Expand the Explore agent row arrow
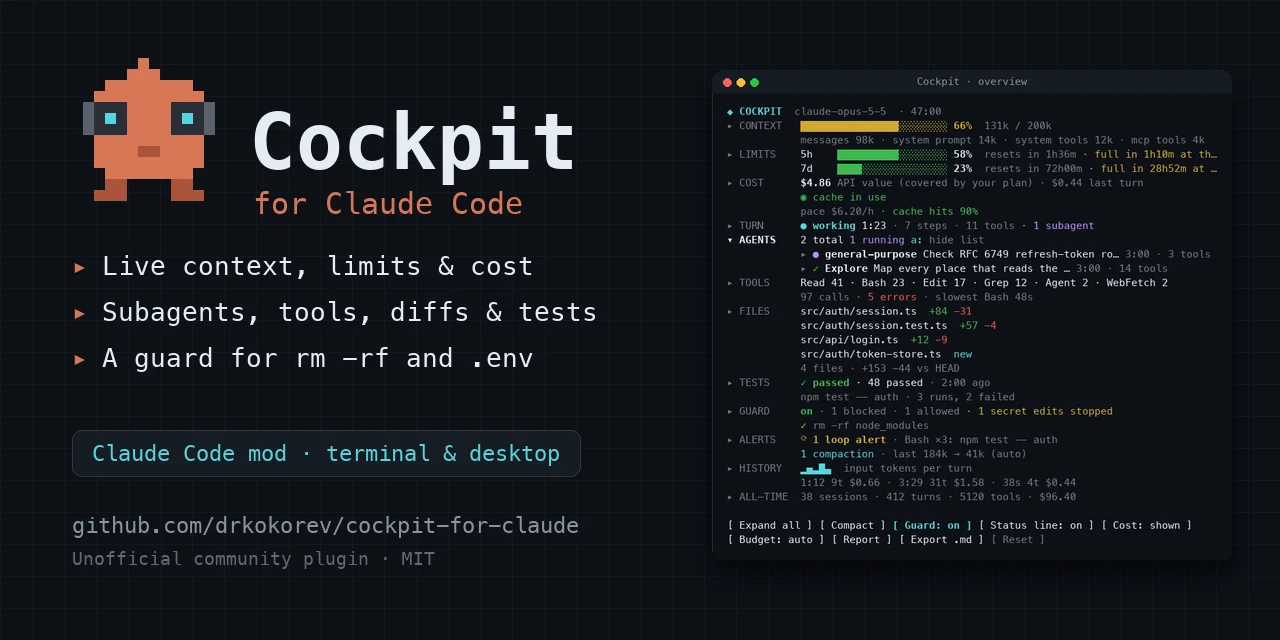This screenshot has width=1280, height=640. coord(804,268)
